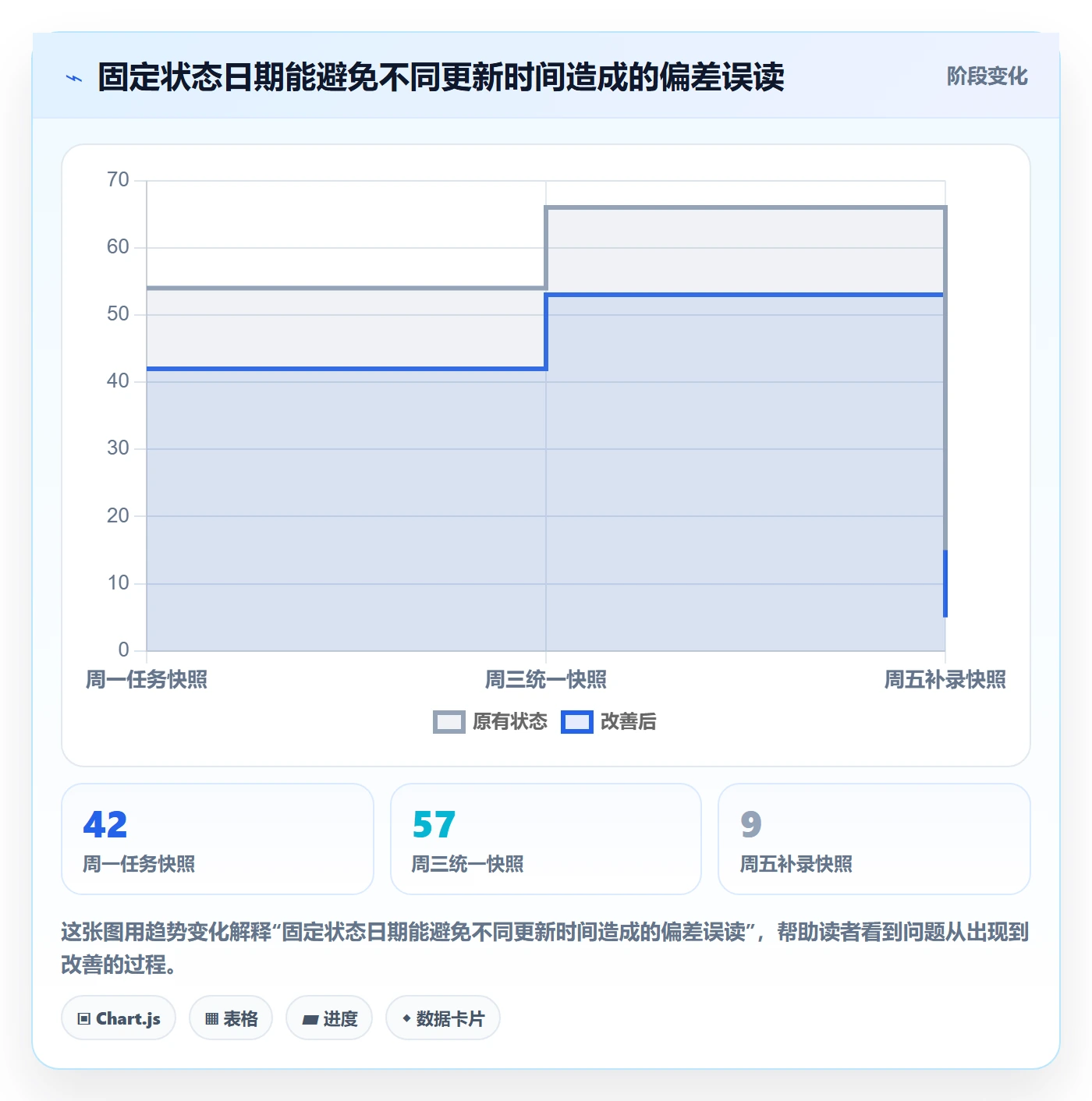Image resolution: width=1092 pixels, height=1101 pixels.
Task: Click the y-axis value 20
Action: (118, 516)
